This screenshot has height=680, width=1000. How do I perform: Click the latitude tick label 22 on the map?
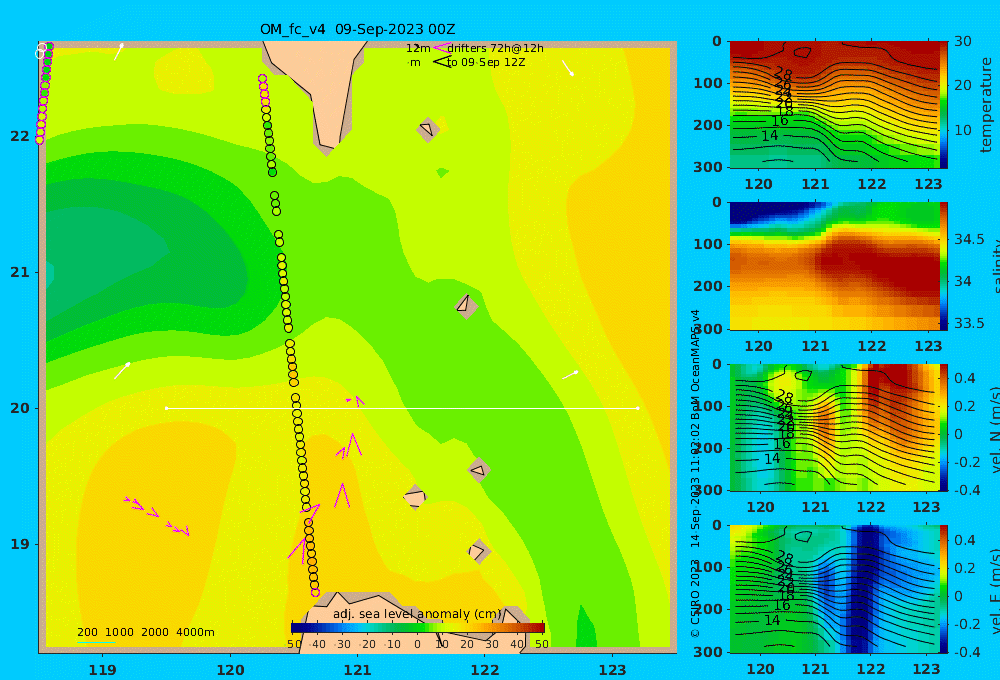pyautogui.click(x=20, y=136)
